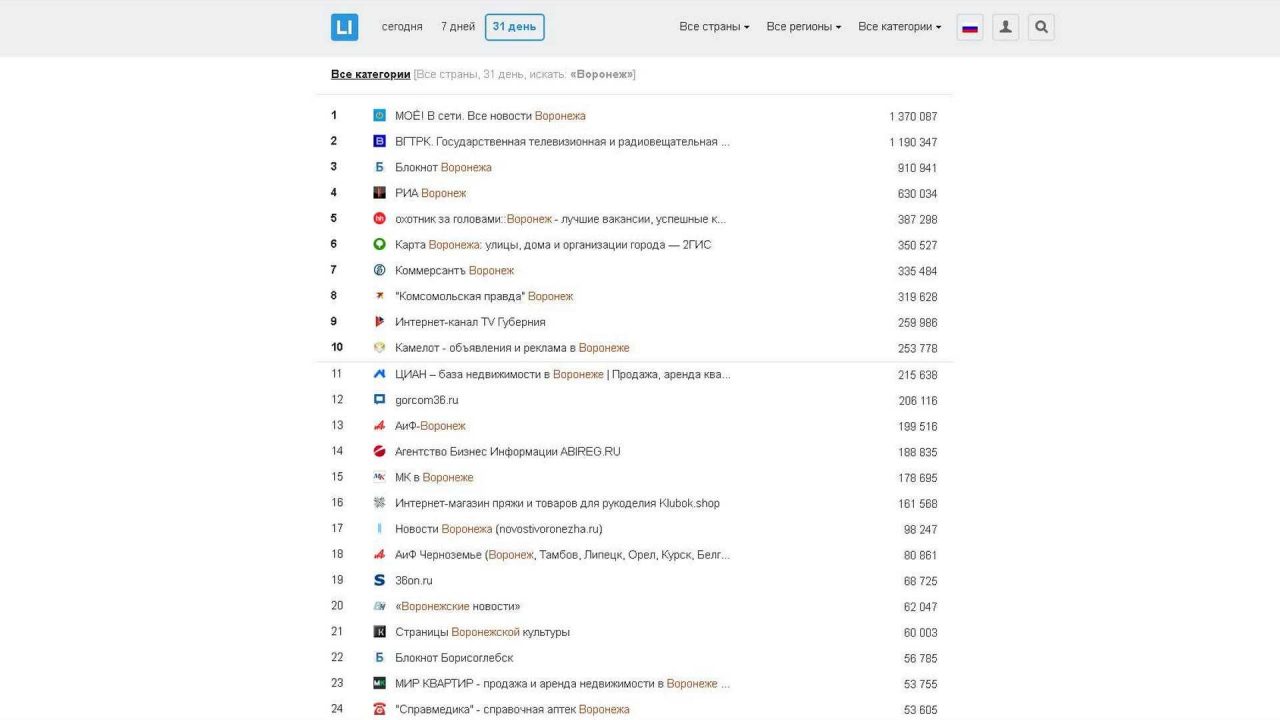Open the 36on.ru link
The height and width of the screenshot is (720, 1280).
click(414, 580)
